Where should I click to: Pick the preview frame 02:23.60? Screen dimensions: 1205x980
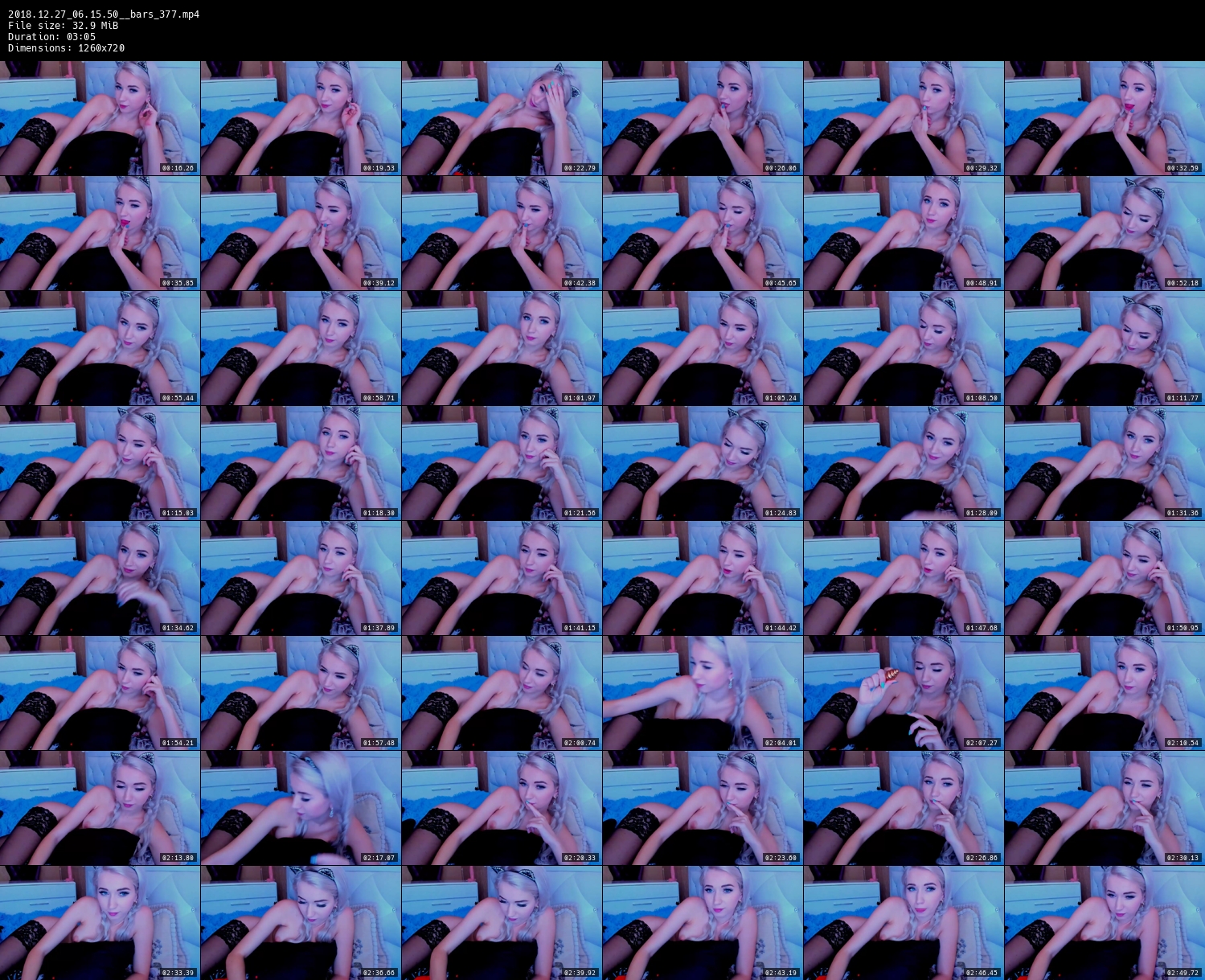tap(703, 808)
